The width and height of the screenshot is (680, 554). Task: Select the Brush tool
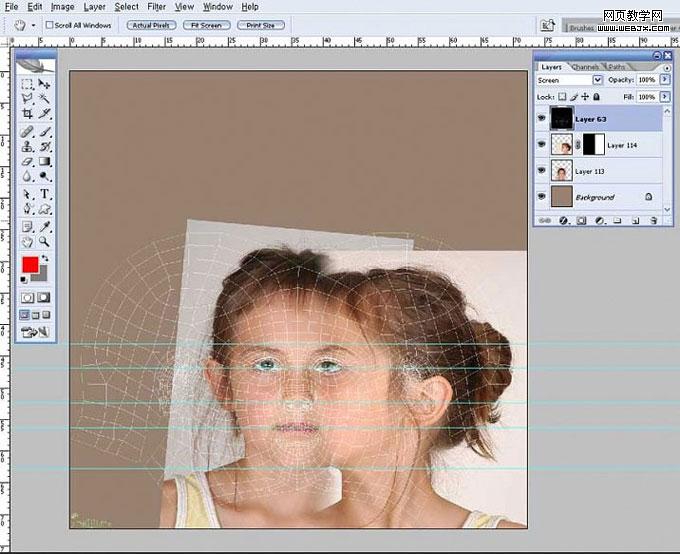pyautogui.click(x=44, y=131)
